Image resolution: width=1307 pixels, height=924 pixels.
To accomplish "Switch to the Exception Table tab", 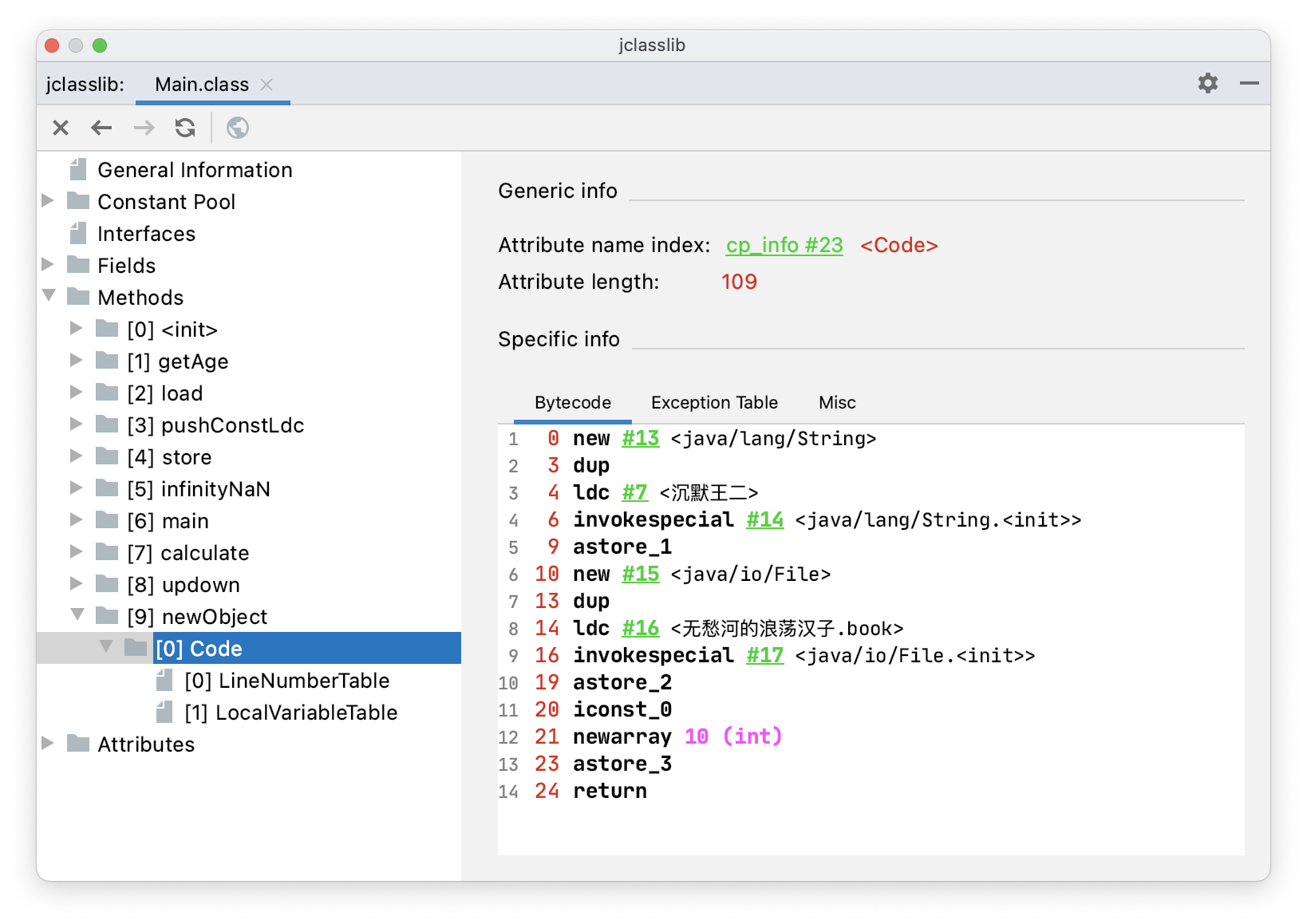I will 714,403.
